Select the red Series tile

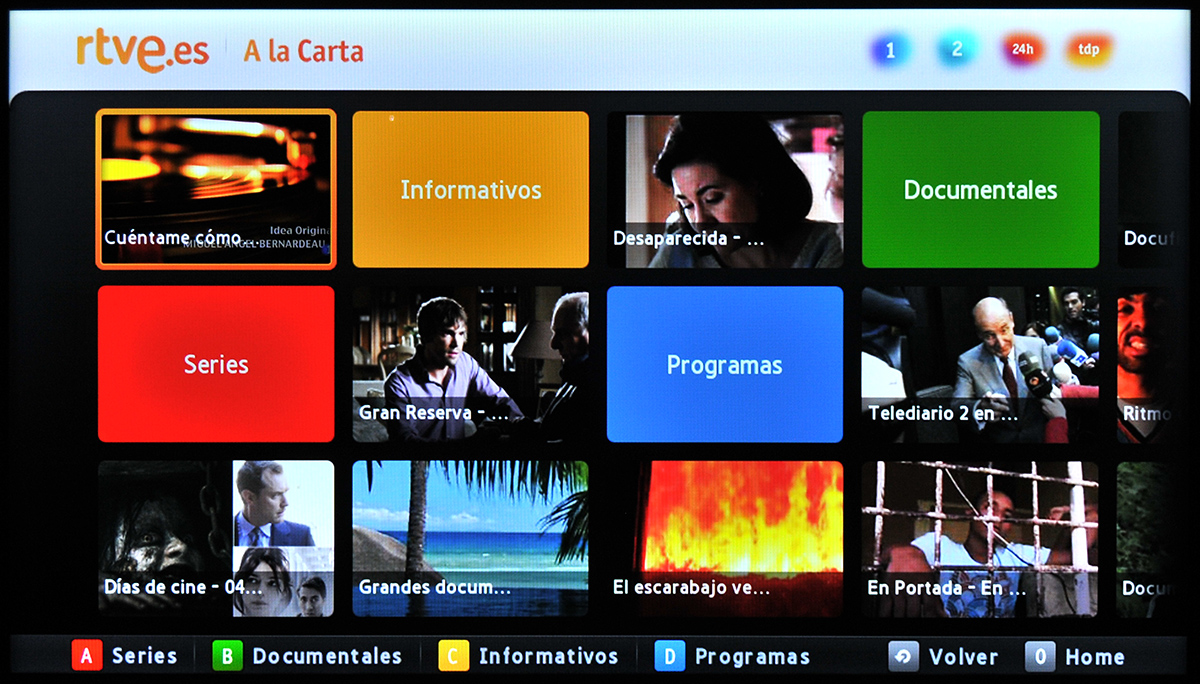click(x=216, y=364)
